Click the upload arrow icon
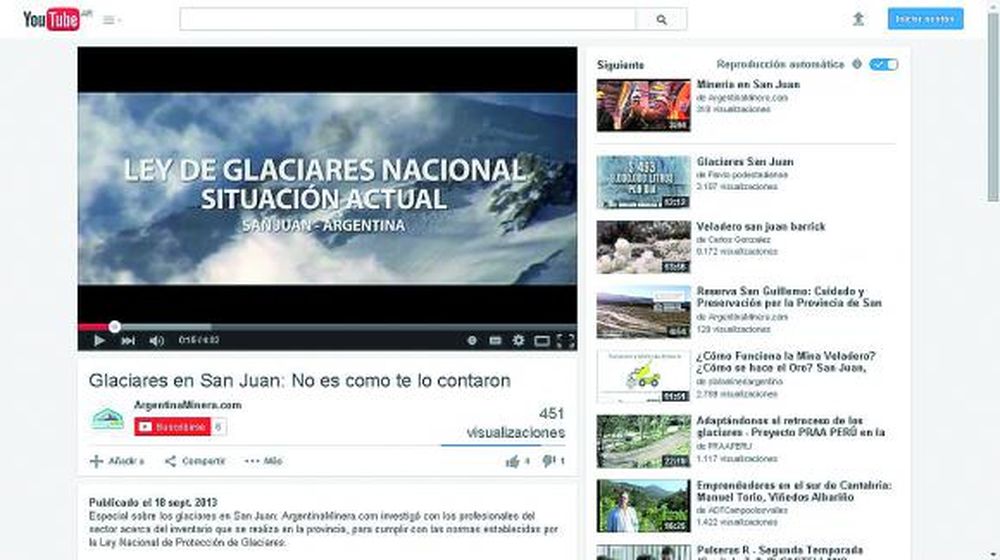Image resolution: width=1000 pixels, height=560 pixels. (x=858, y=19)
